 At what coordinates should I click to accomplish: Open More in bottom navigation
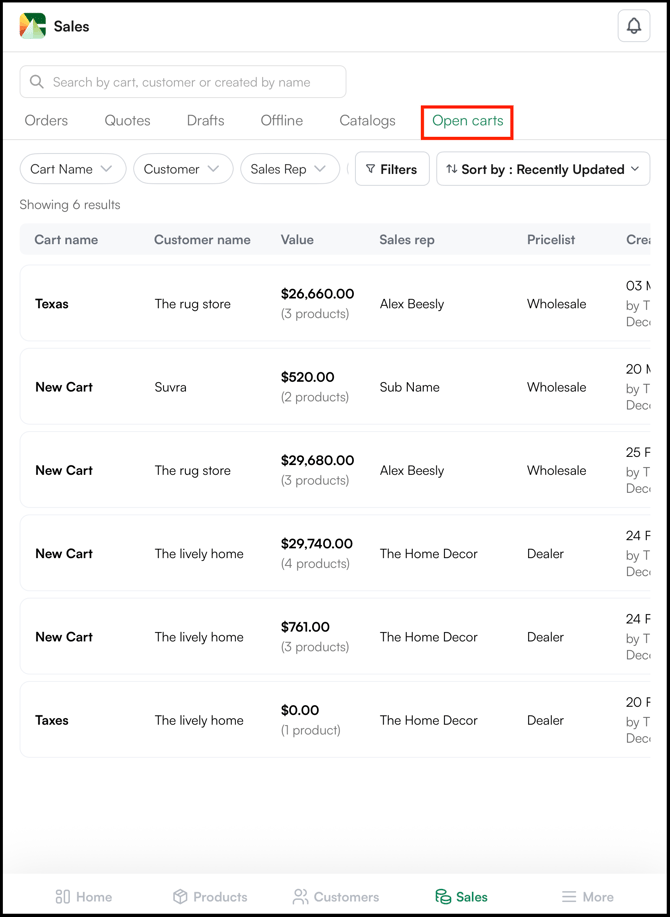[587, 897]
